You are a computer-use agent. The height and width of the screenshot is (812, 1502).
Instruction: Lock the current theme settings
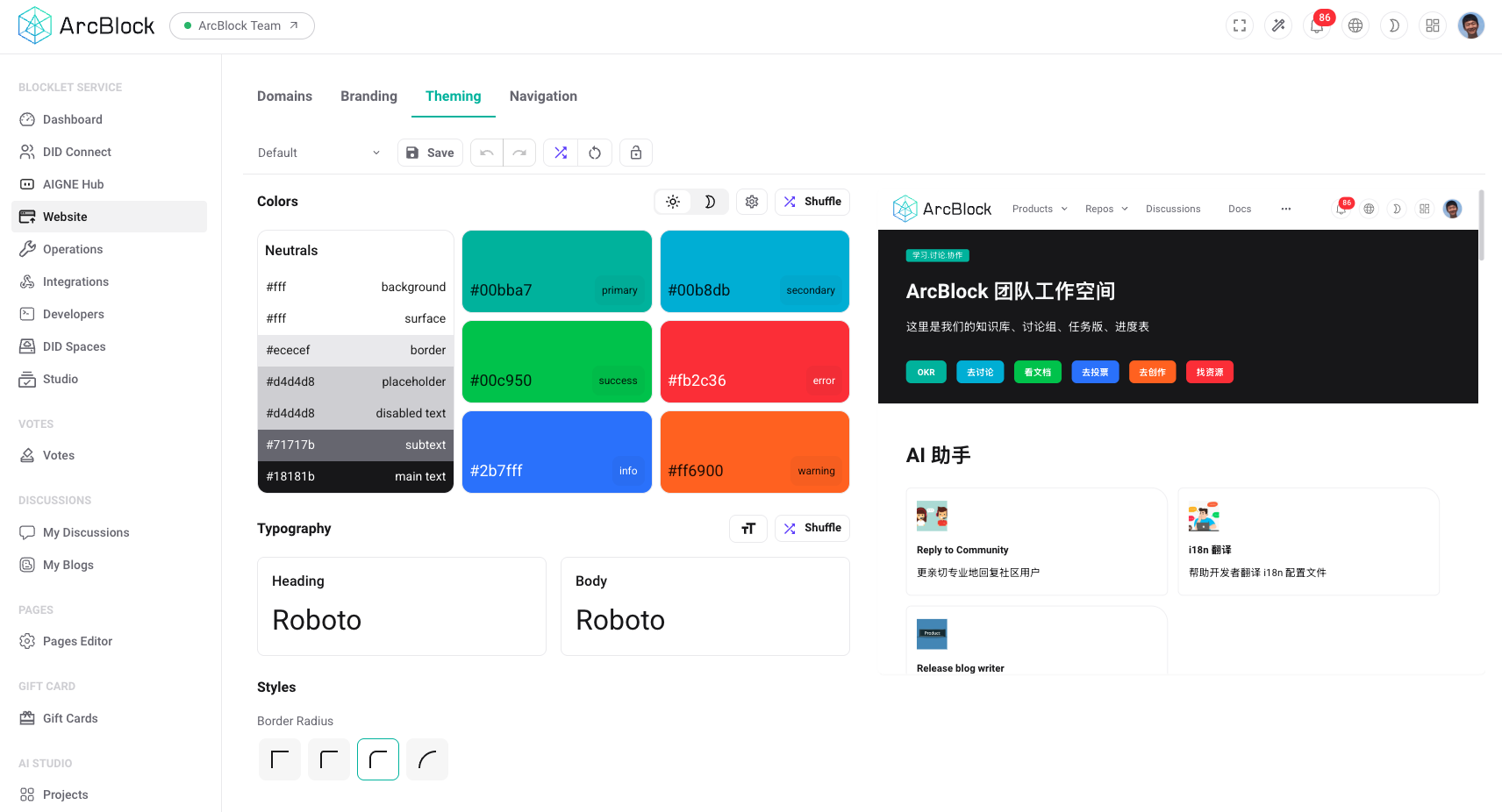(x=635, y=152)
